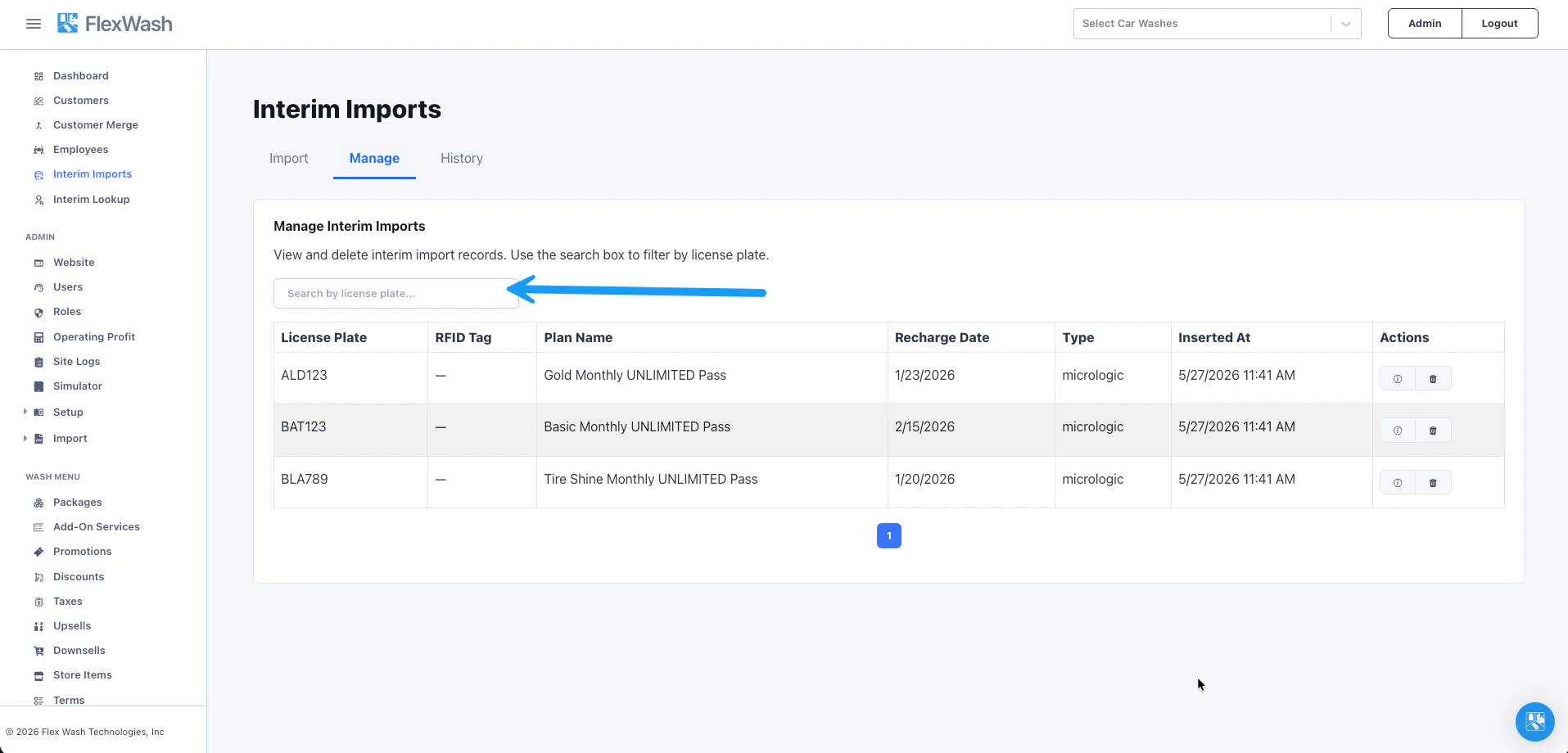Click the Operating Profit calculator icon
Screen dimensions: 1568x753
coord(38,337)
